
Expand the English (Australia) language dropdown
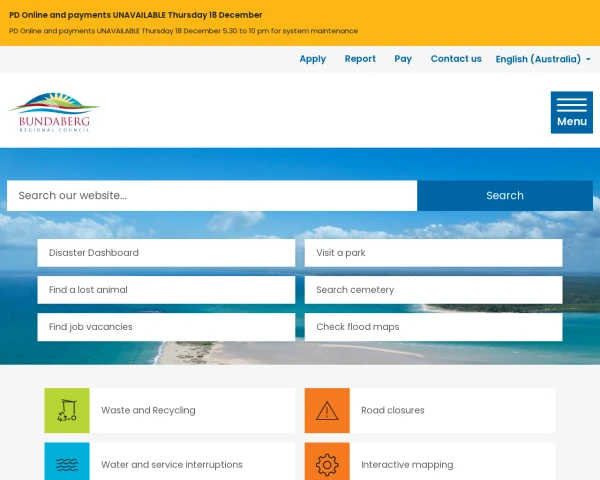click(543, 59)
